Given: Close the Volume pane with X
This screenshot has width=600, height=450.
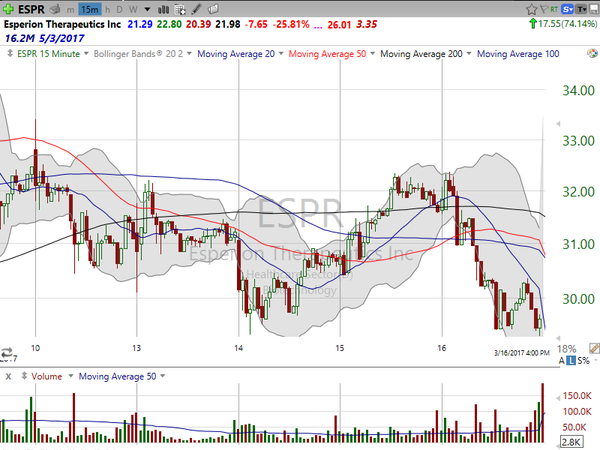Looking at the screenshot, I should pos(8,377).
